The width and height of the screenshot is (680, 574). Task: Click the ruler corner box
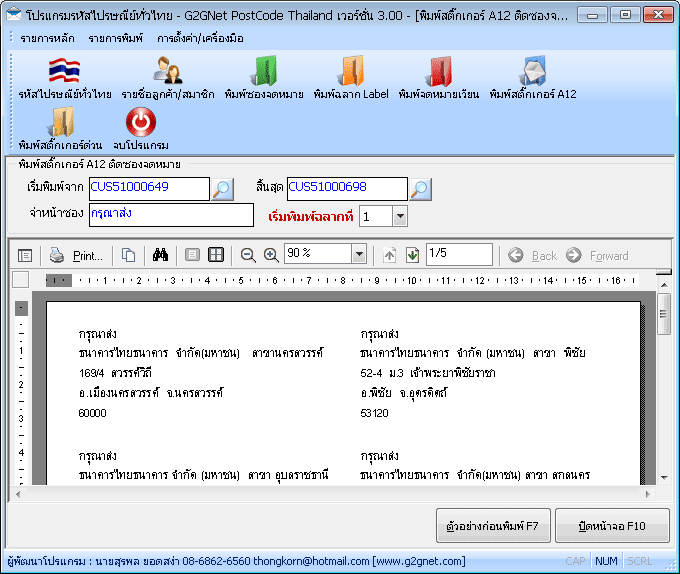[21, 280]
